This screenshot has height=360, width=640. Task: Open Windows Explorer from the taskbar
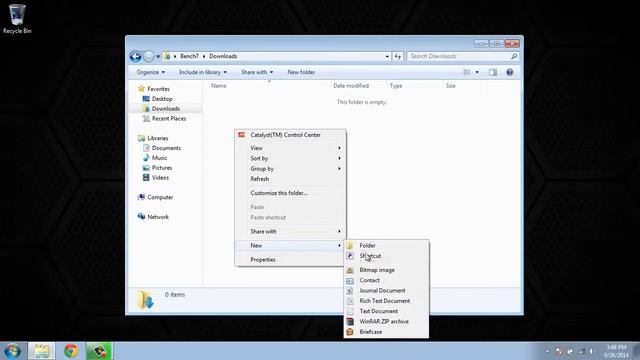pos(41,351)
